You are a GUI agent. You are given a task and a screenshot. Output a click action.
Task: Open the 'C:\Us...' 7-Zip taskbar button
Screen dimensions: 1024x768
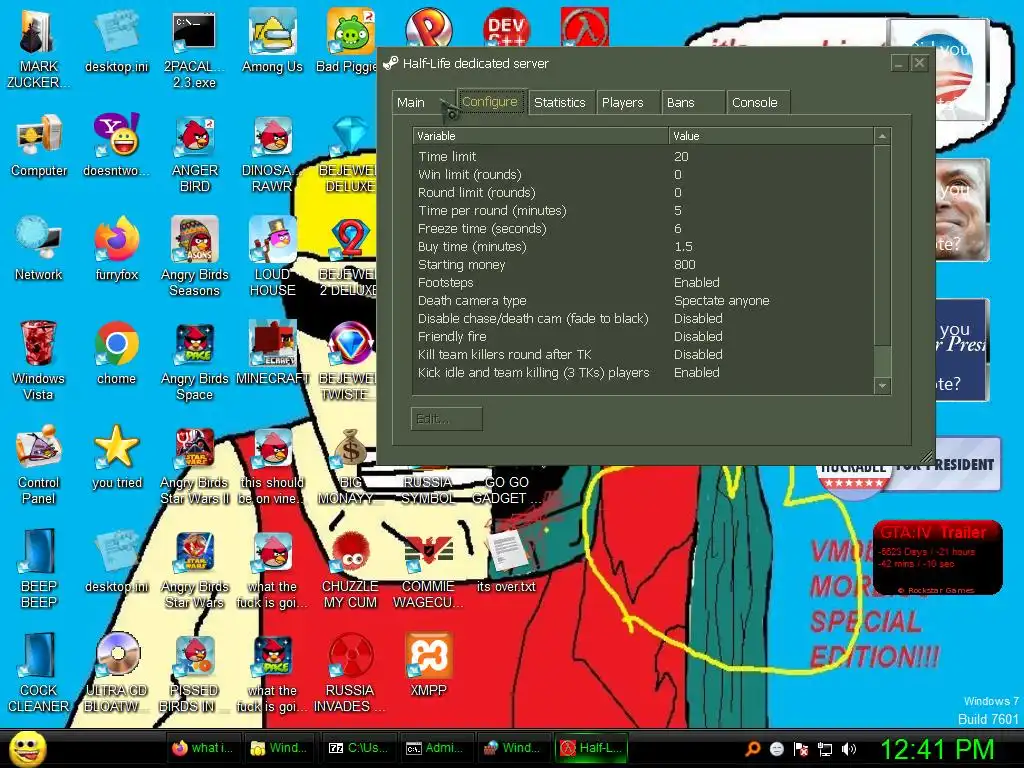(358, 748)
